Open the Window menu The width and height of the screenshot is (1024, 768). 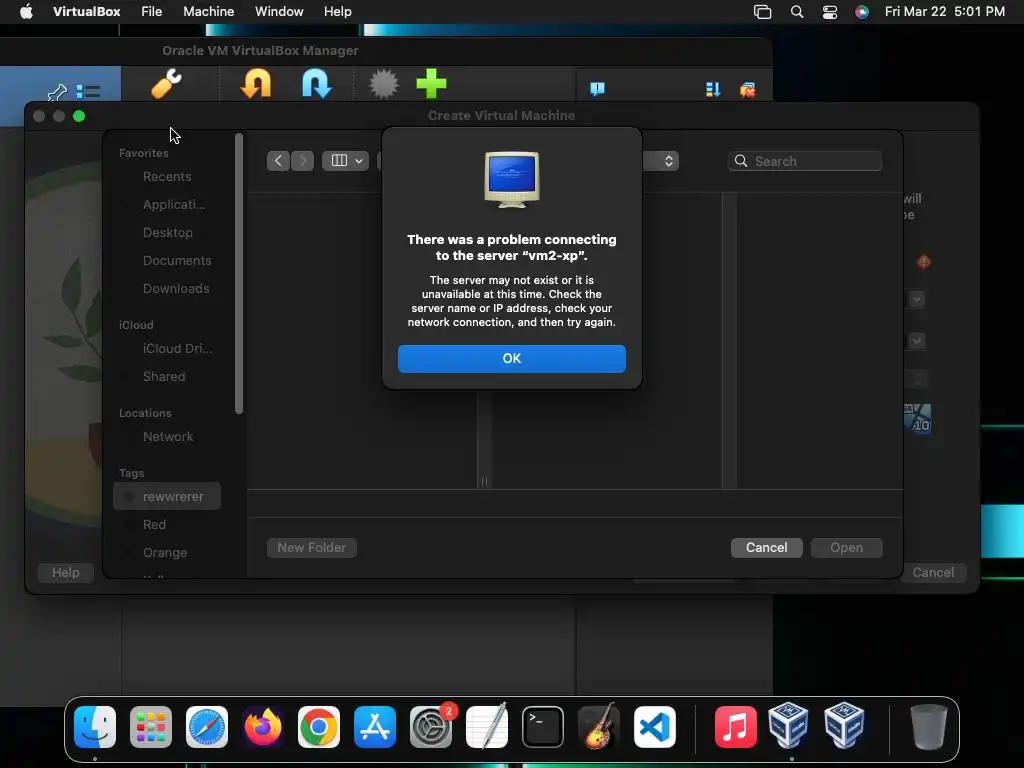coord(279,11)
